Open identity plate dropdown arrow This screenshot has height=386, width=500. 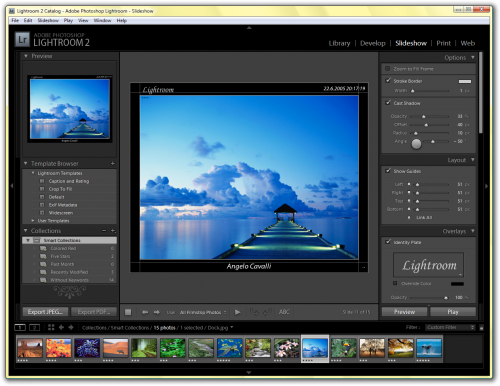click(x=460, y=275)
